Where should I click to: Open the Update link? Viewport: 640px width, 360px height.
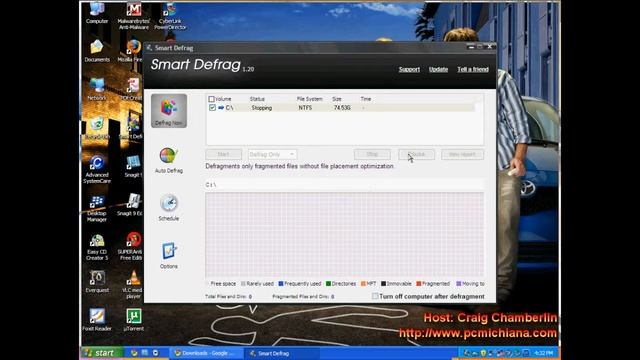pyautogui.click(x=438, y=69)
